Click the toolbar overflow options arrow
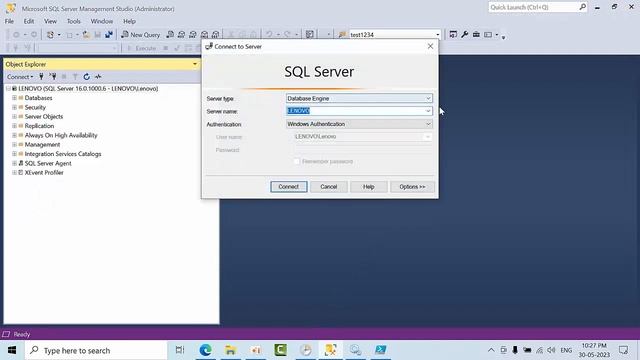The image size is (640, 360). [504, 37]
